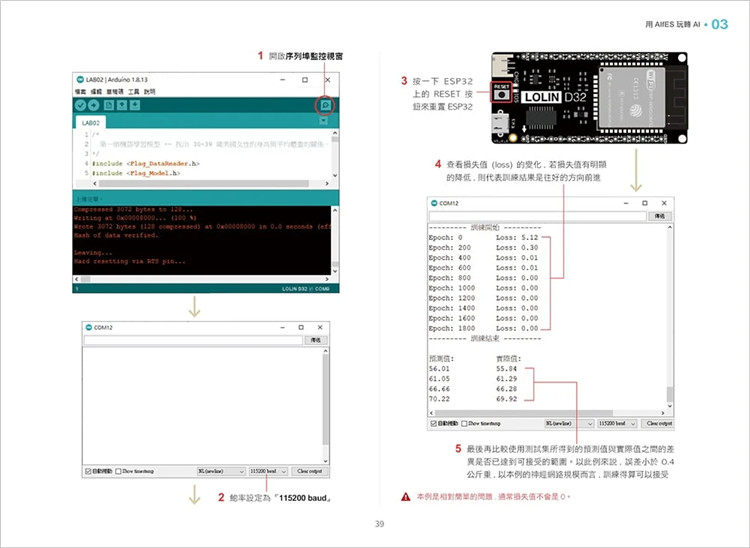Screen dimensions: 750x548
Task: Click the vertical scrollbar of the empty COM12 window
Action: pos(326,406)
